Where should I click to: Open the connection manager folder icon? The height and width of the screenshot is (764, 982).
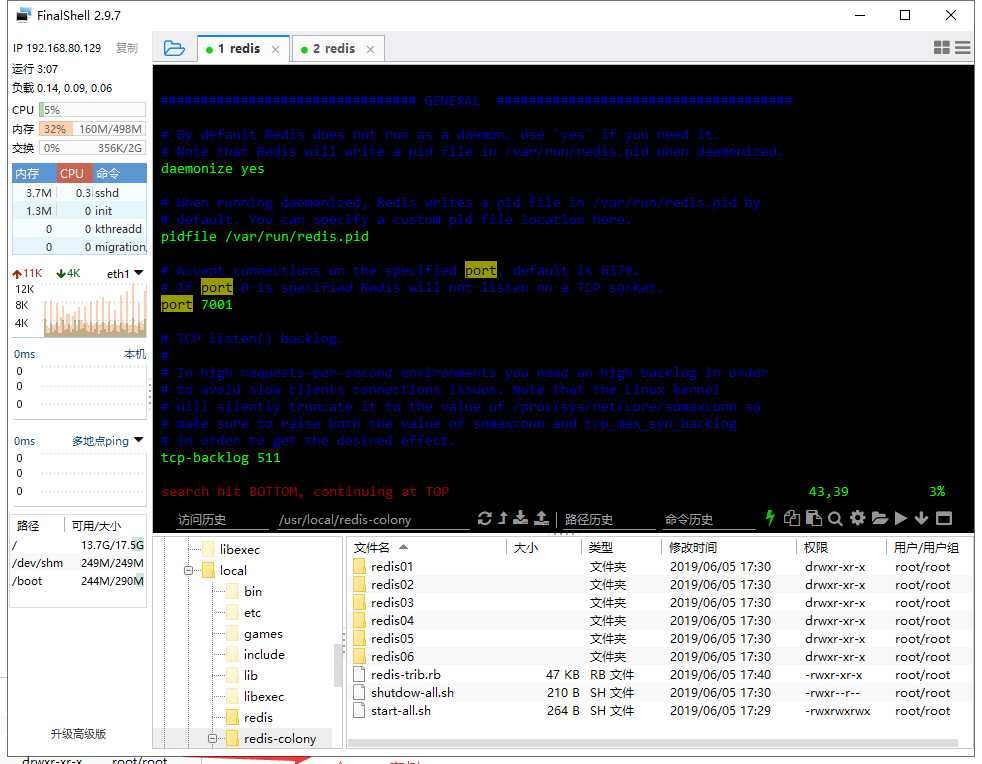click(174, 48)
